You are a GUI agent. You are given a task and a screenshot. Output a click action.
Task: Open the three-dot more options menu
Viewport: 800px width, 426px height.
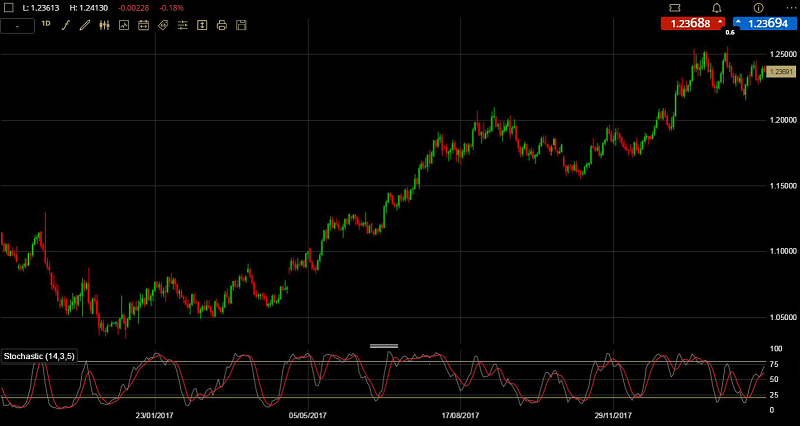789,8
